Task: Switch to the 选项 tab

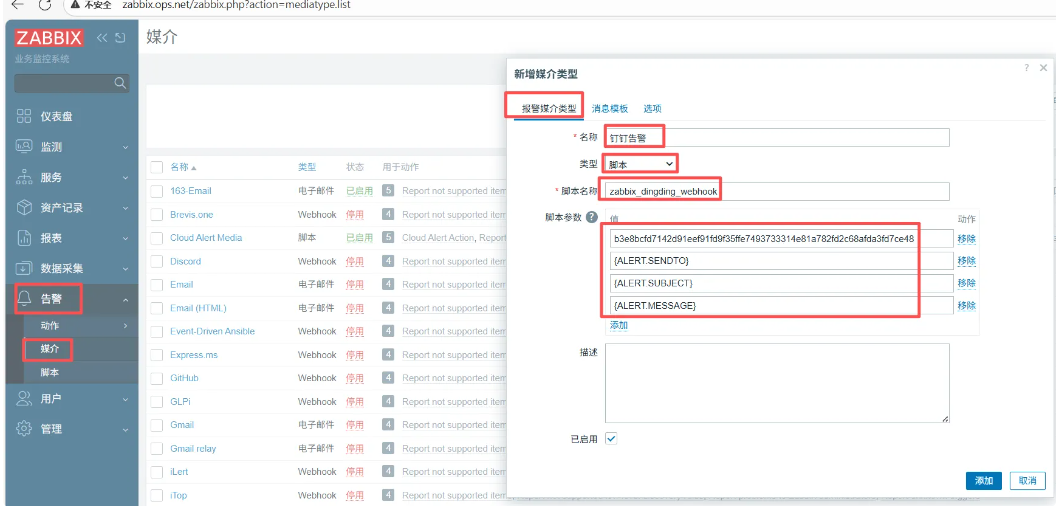Action: [652, 108]
